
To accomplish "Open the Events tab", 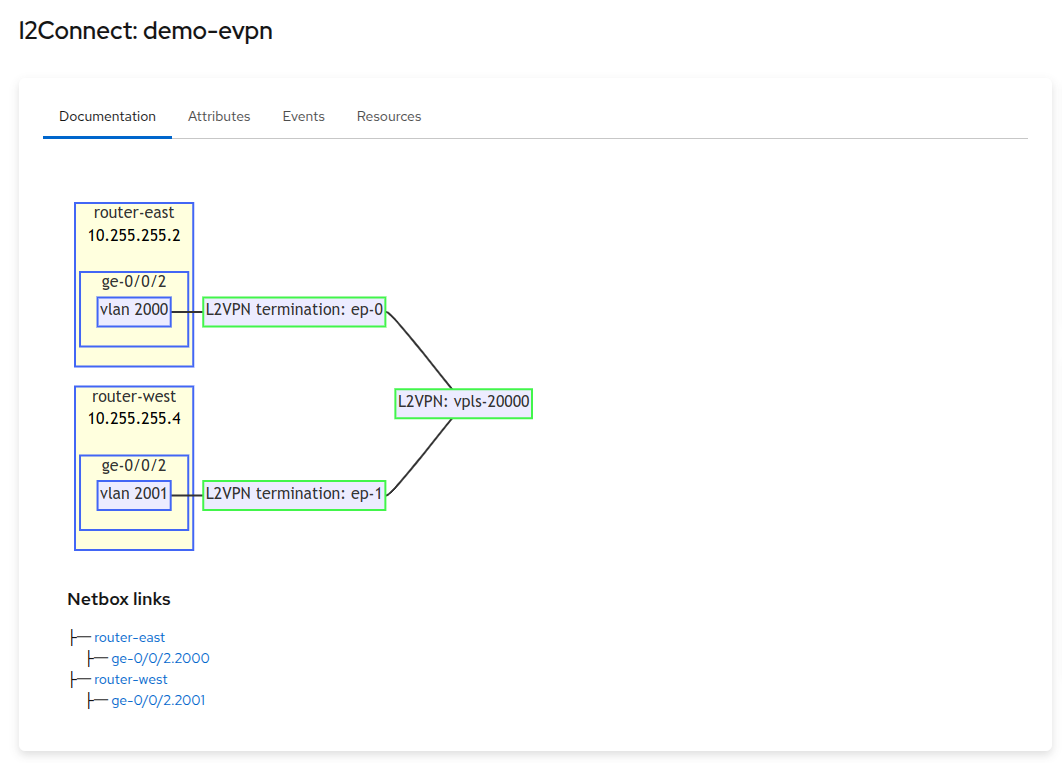I will pyautogui.click(x=303, y=116).
